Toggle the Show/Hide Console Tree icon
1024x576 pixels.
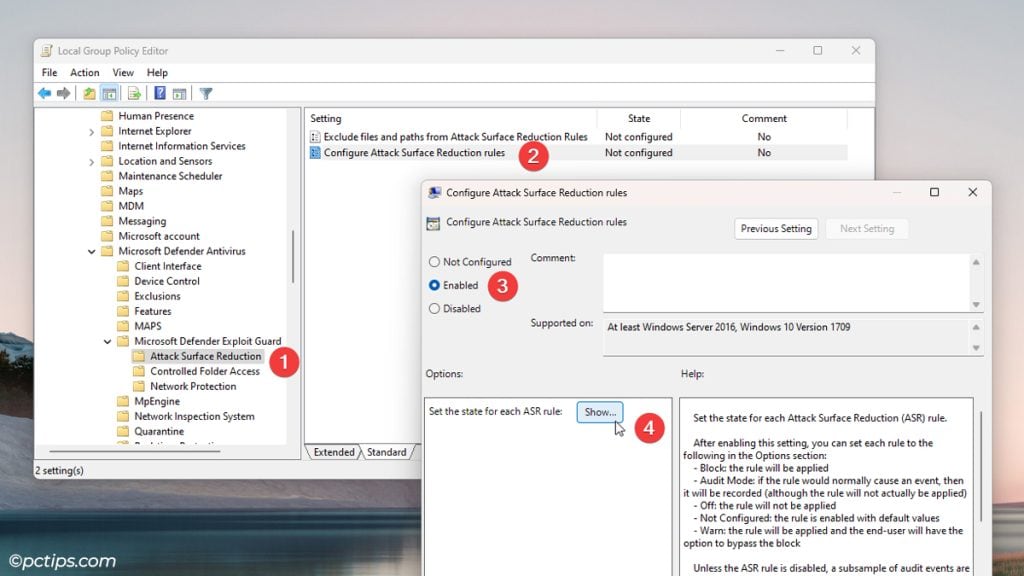click(111, 93)
